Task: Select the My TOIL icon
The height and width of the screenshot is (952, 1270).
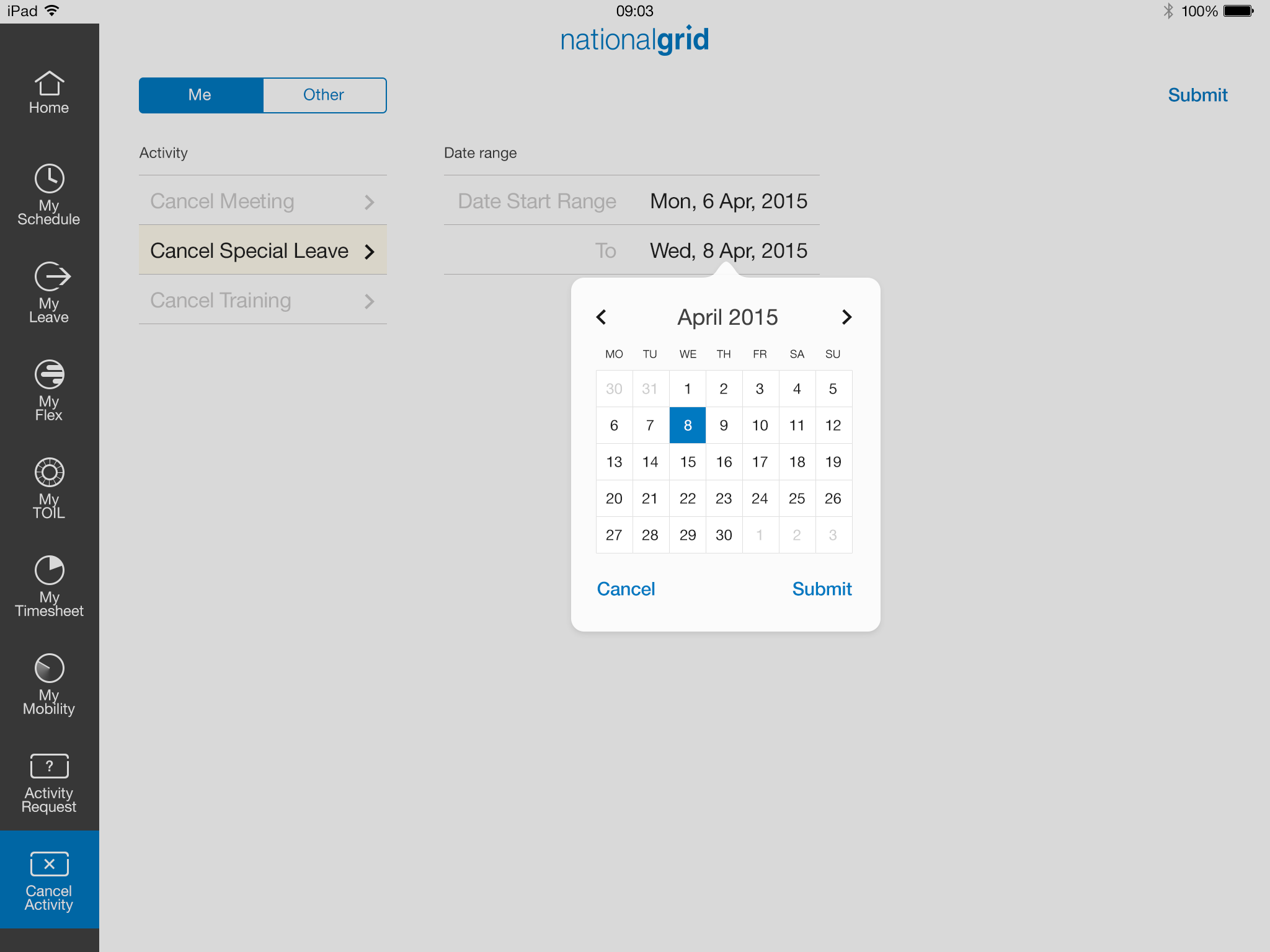Action: click(49, 488)
